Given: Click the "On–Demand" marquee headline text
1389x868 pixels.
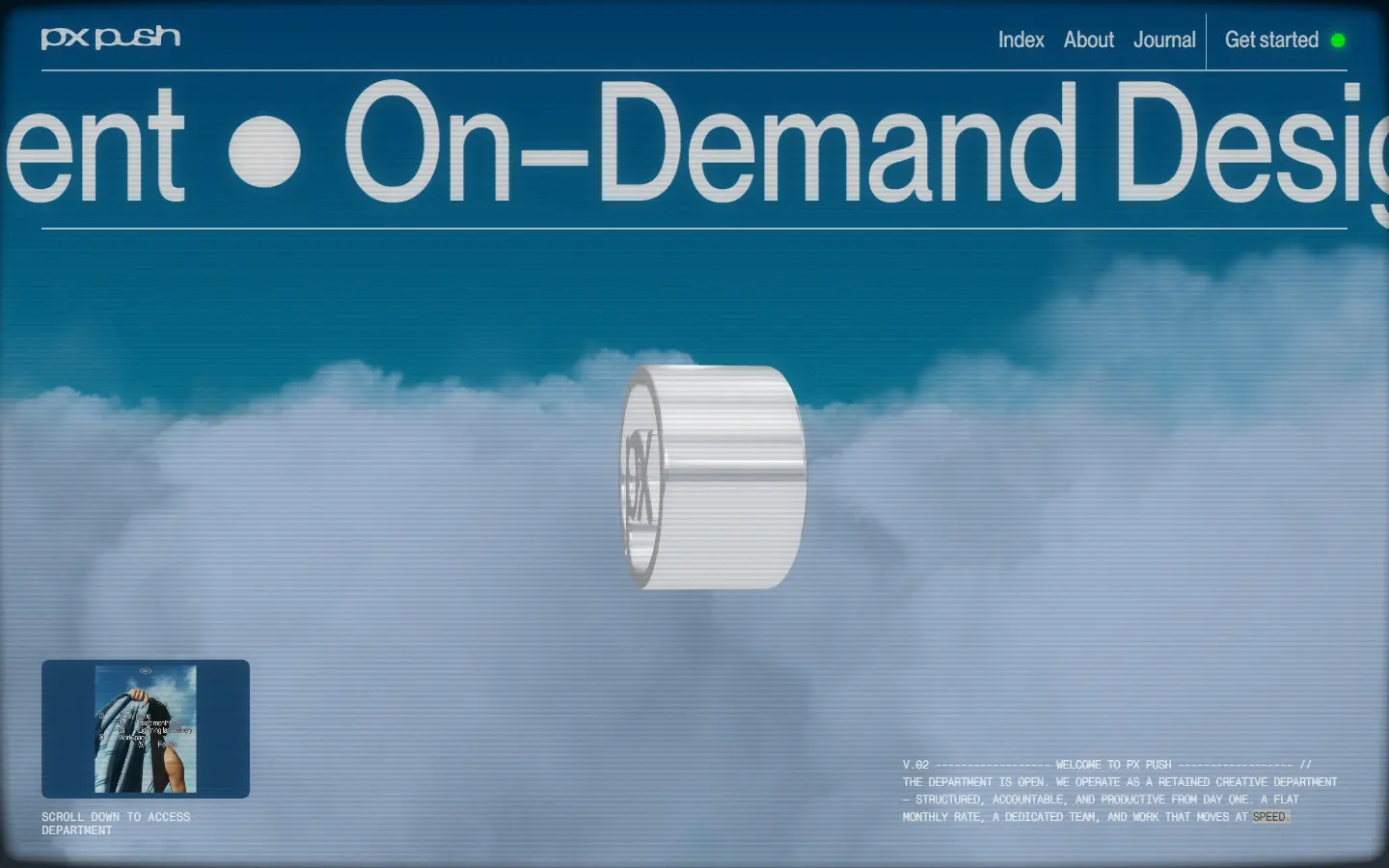Looking at the screenshot, I should click(710, 144).
